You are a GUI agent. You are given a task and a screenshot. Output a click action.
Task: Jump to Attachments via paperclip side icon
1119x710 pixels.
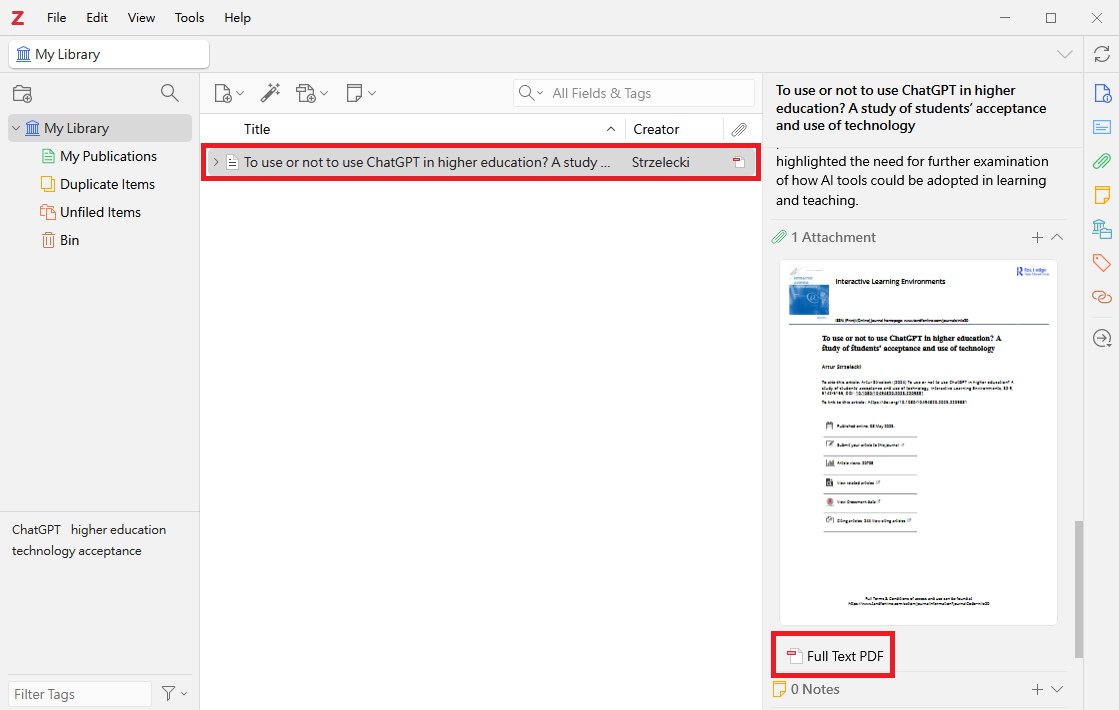pos(1101,161)
